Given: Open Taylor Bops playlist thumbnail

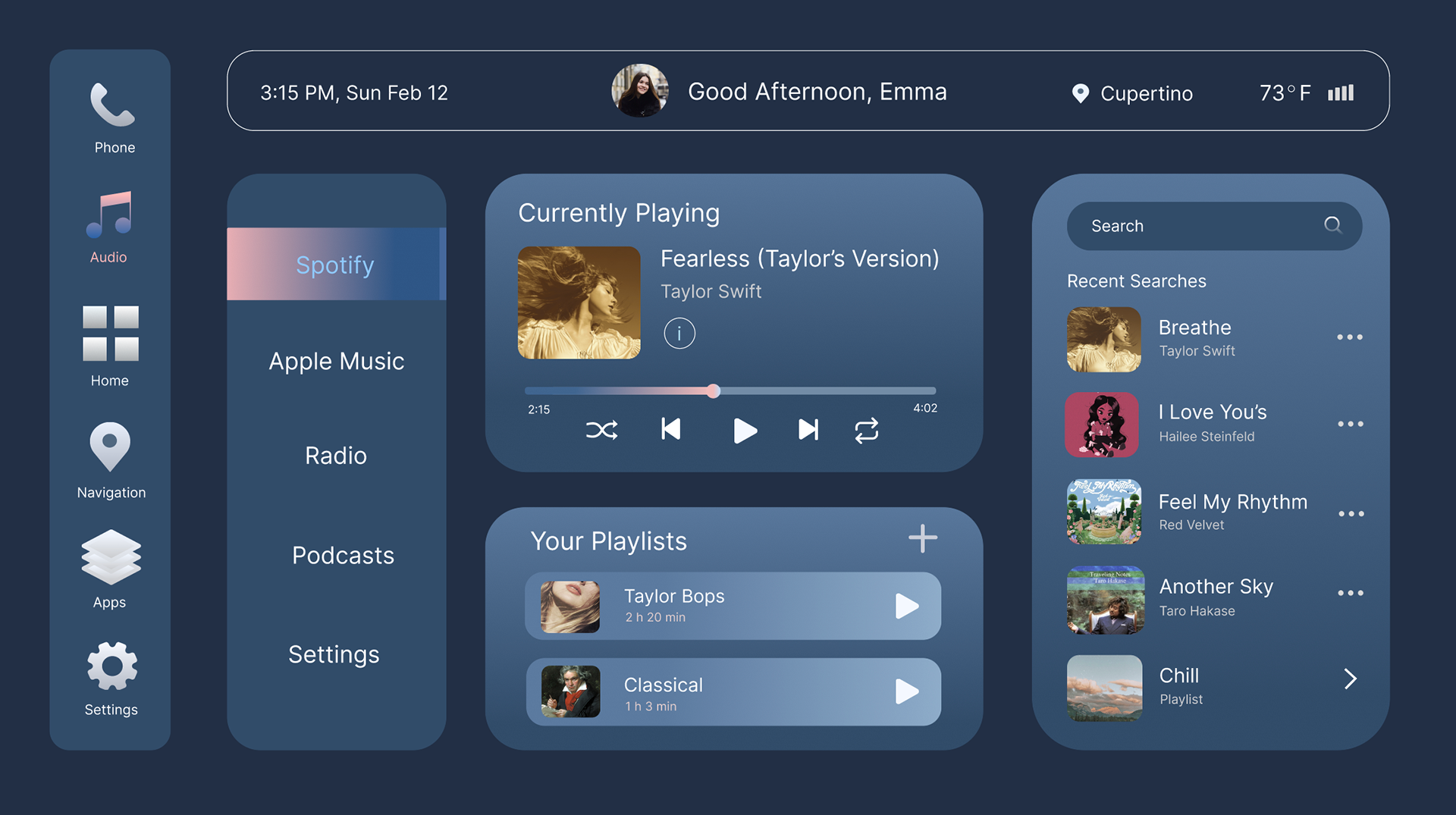Looking at the screenshot, I should click(x=570, y=607).
